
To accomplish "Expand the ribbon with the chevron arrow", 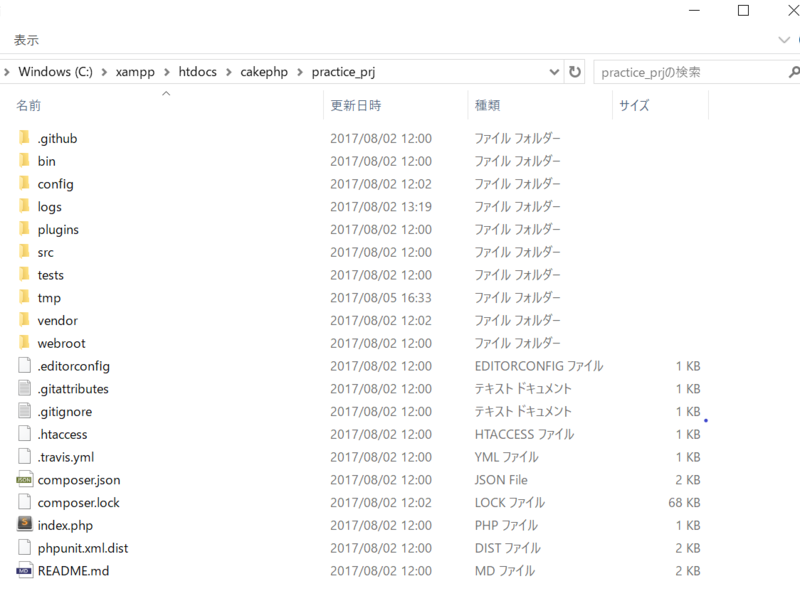I will pos(782,40).
